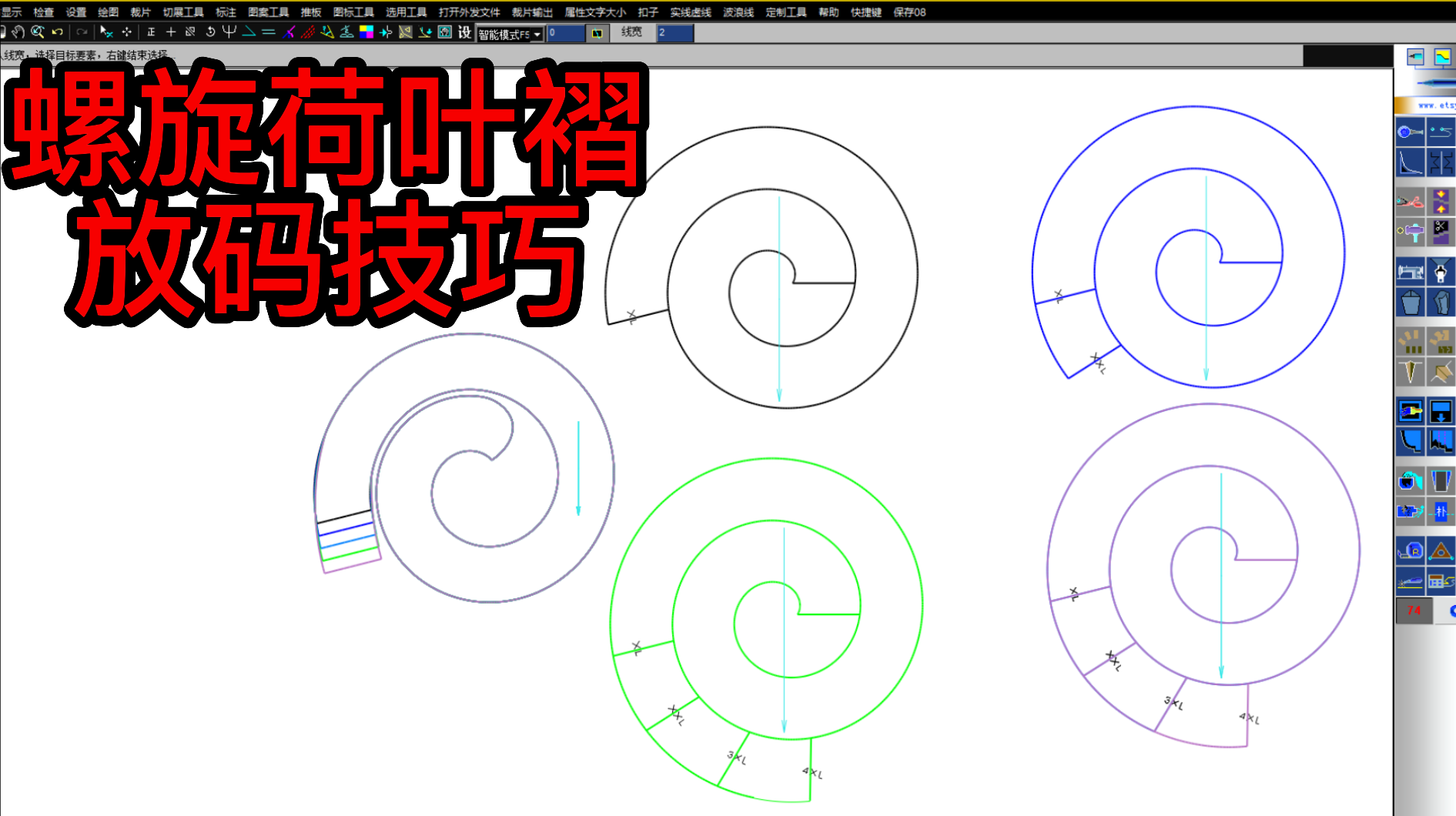The image size is (1456, 816).
Task: Select the hand pan tool
Action: tap(18, 32)
